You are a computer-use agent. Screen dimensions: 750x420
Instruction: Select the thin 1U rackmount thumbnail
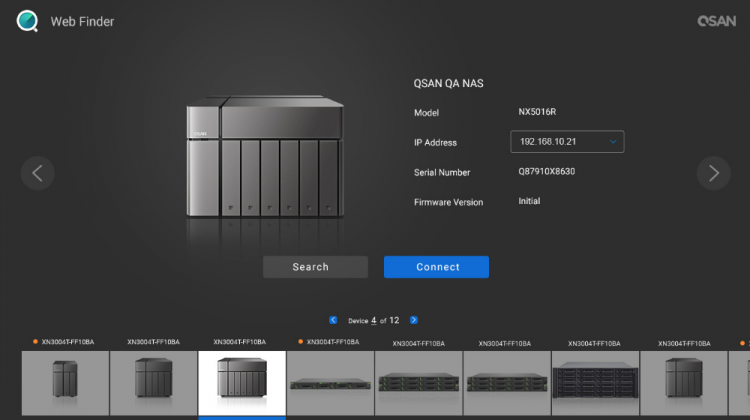coord(330,382)
